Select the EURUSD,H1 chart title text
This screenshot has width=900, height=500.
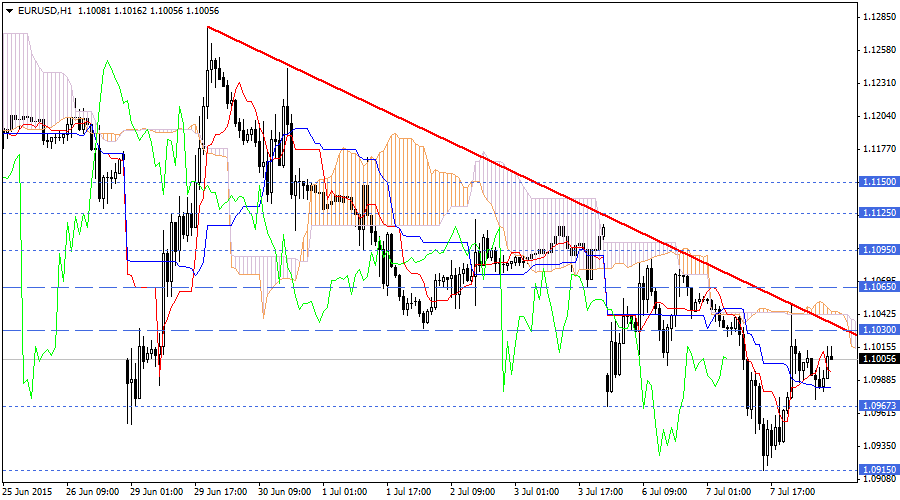45,11
